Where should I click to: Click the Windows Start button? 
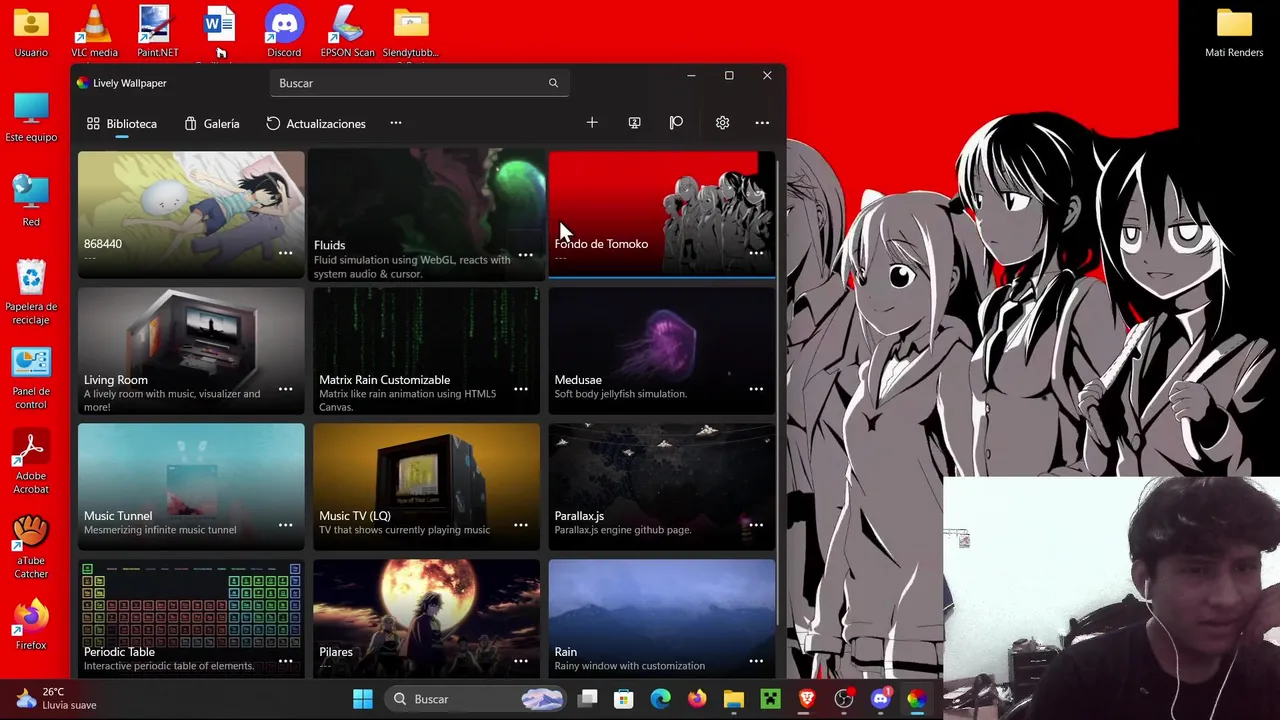point(363,699)
